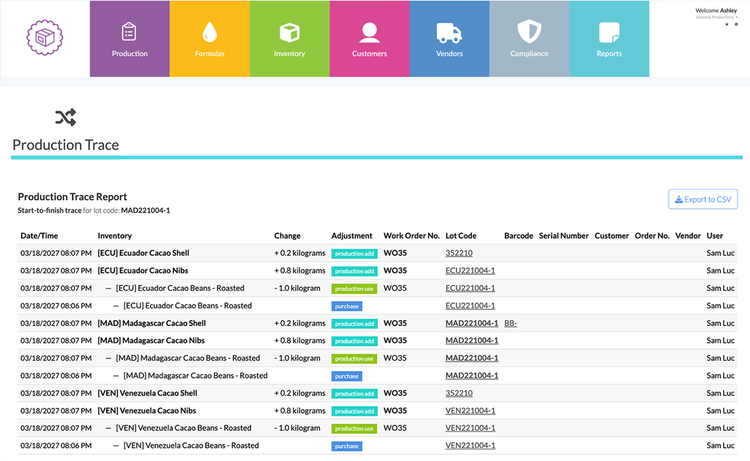Open the Compliance shield icon

tap(529, 32)
